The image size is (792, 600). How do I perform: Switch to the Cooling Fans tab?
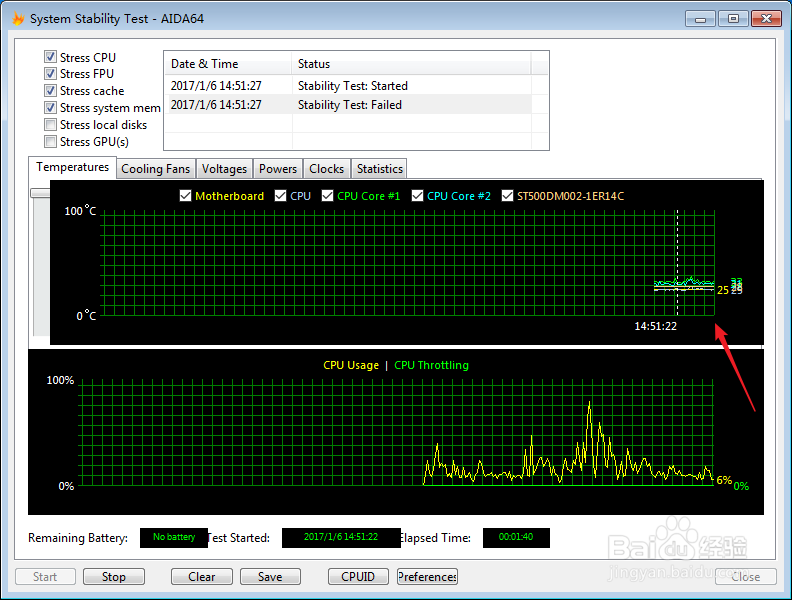tap(155, 169)
